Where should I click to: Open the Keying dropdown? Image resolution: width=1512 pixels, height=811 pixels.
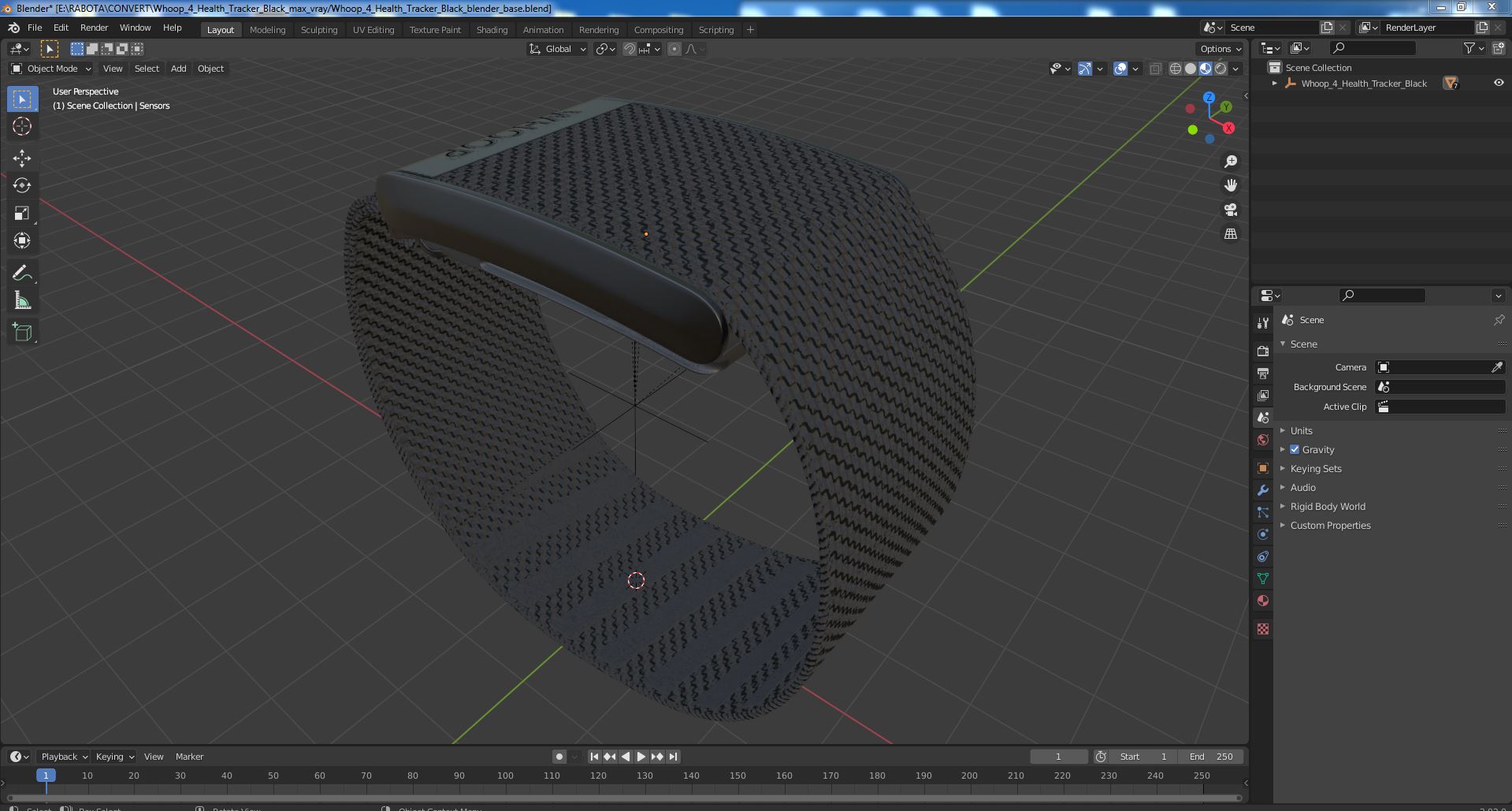click(115, 757)
